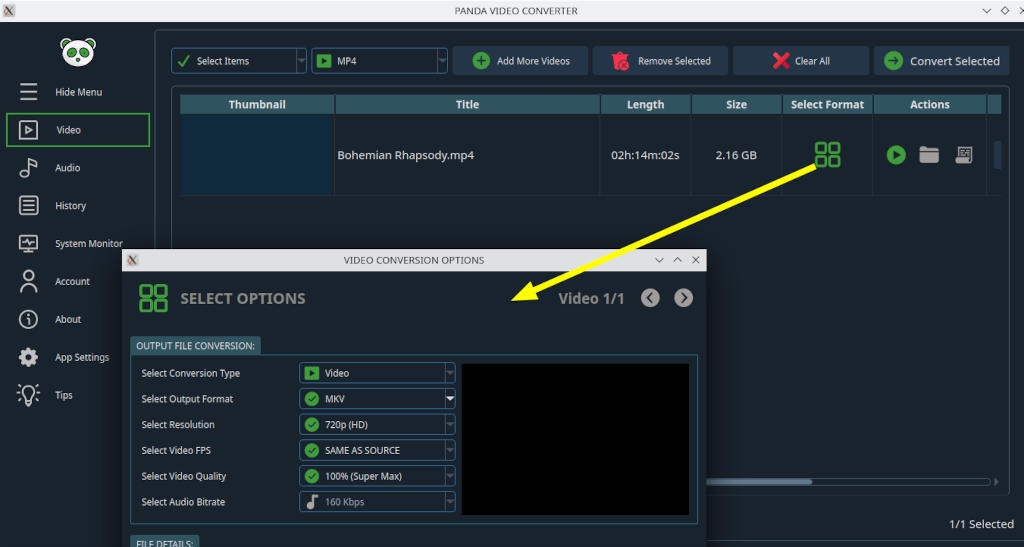Click the horizontal scrollbar under video list
This screenshot has height=547, width=1024.
759,482
